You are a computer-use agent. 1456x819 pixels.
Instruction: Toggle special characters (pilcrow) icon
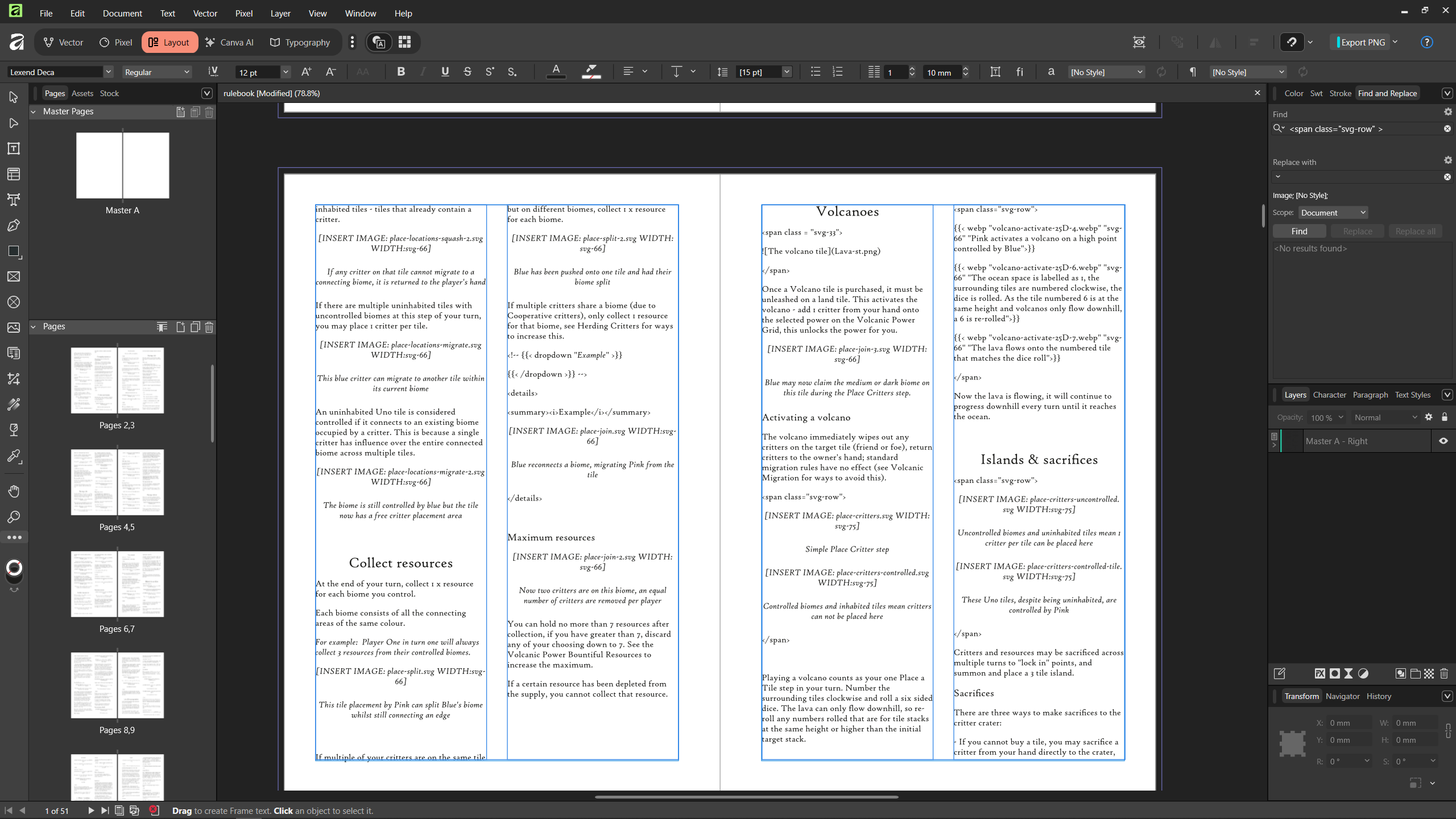(1193, 72)
